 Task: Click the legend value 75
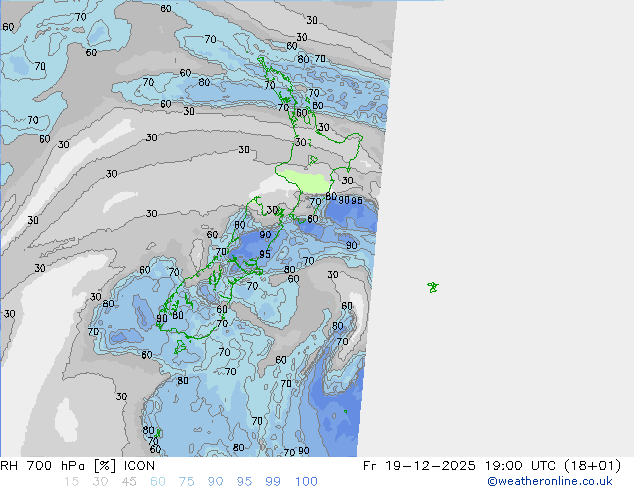pyautogui.click(x=186, y=482)
